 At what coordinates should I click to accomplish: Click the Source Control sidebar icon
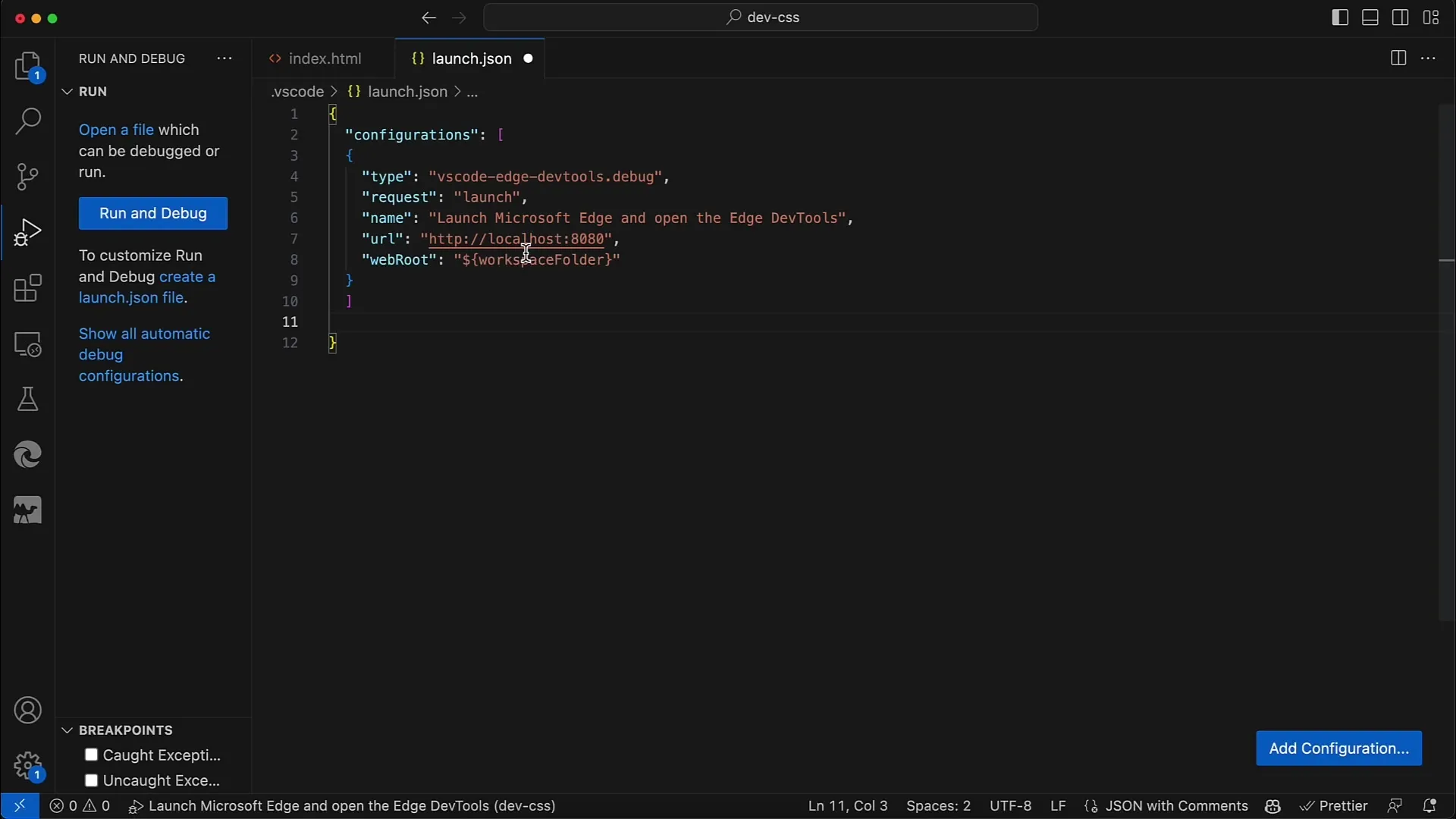[x=27, y=176]
